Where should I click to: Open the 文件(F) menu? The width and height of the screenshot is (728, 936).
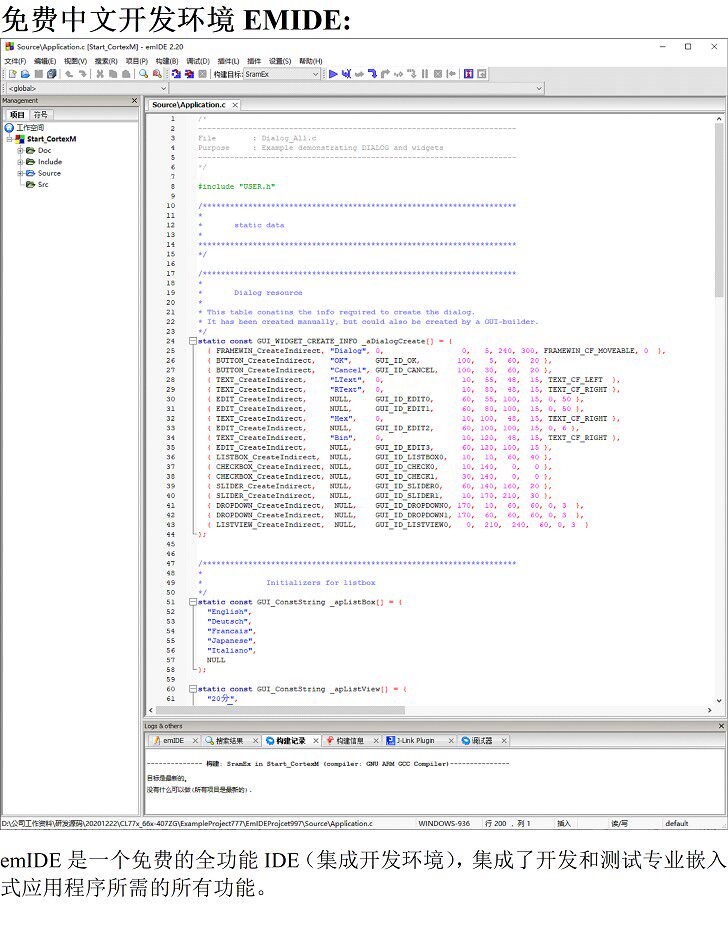point(15,61)
